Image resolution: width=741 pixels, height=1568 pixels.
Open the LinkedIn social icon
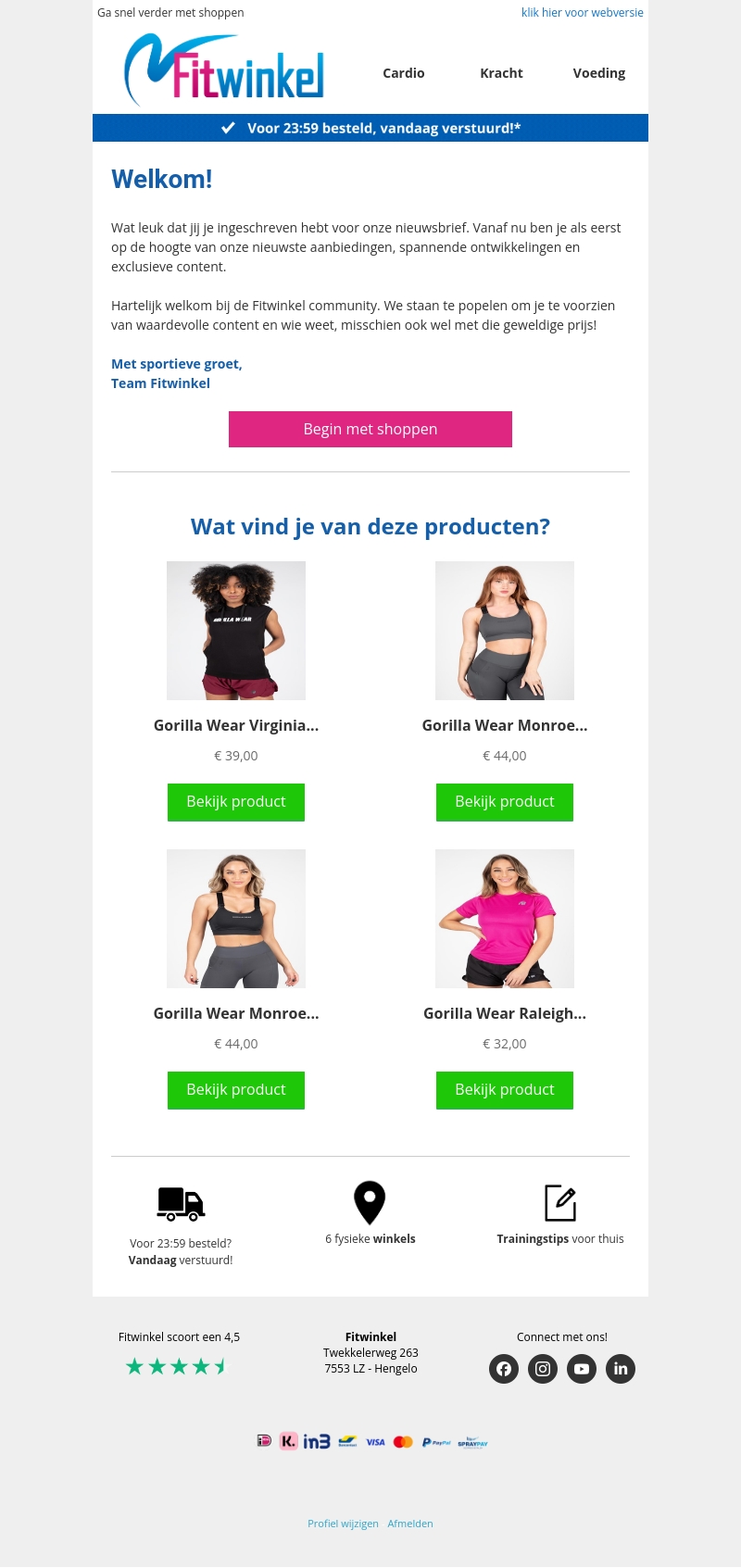[x=621, y=1369]
